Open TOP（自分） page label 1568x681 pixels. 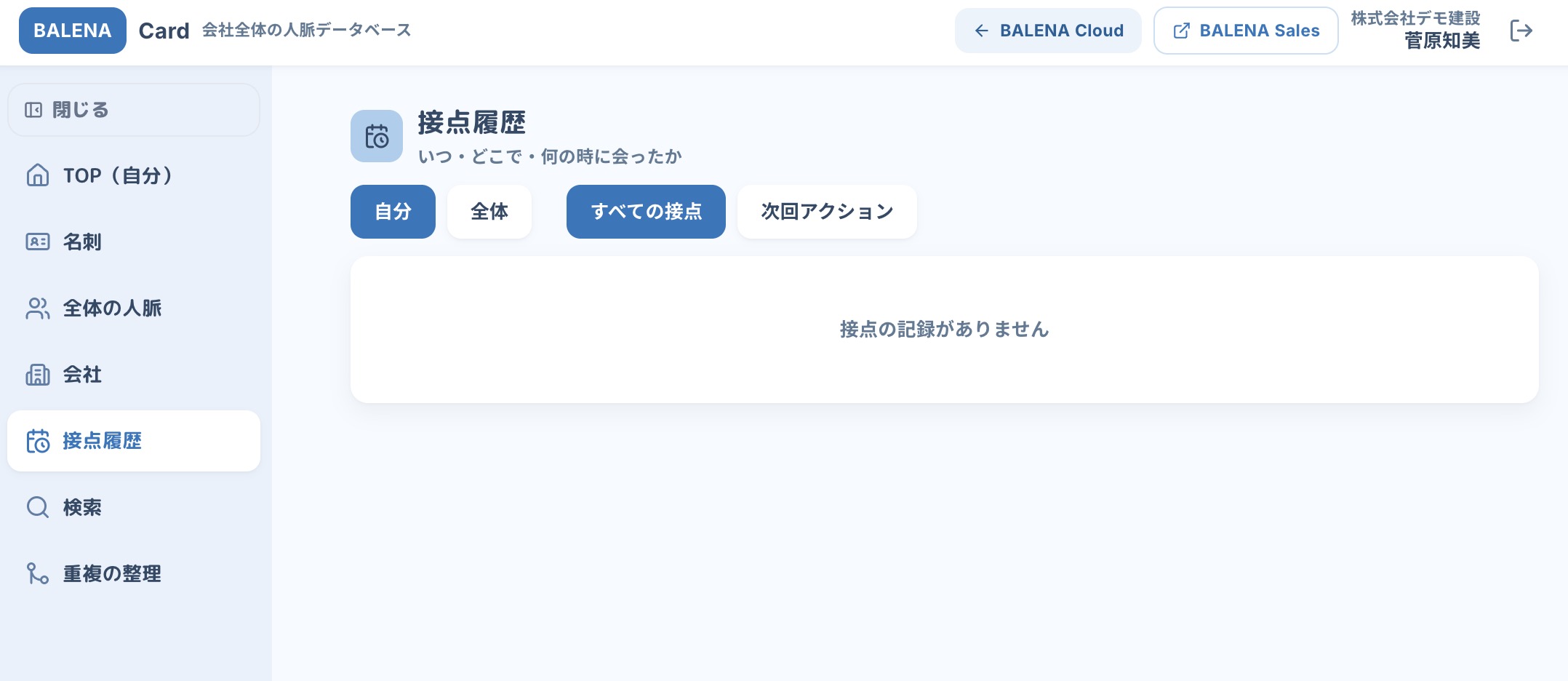click(x=118, y=175)
